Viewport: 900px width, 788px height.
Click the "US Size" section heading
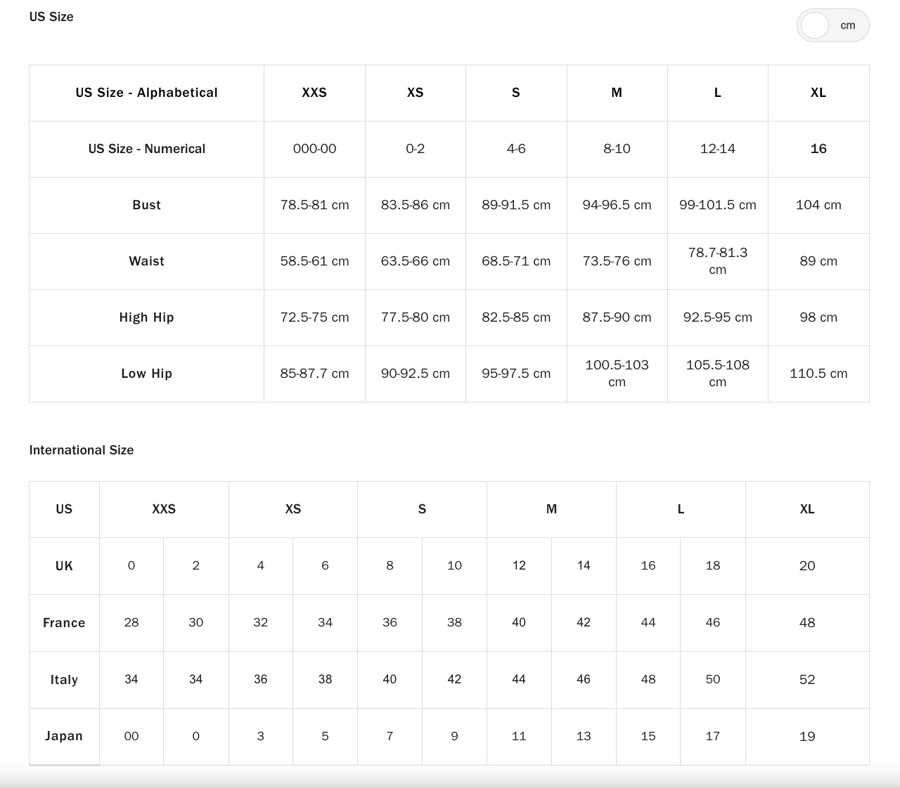tap(51, 17)
